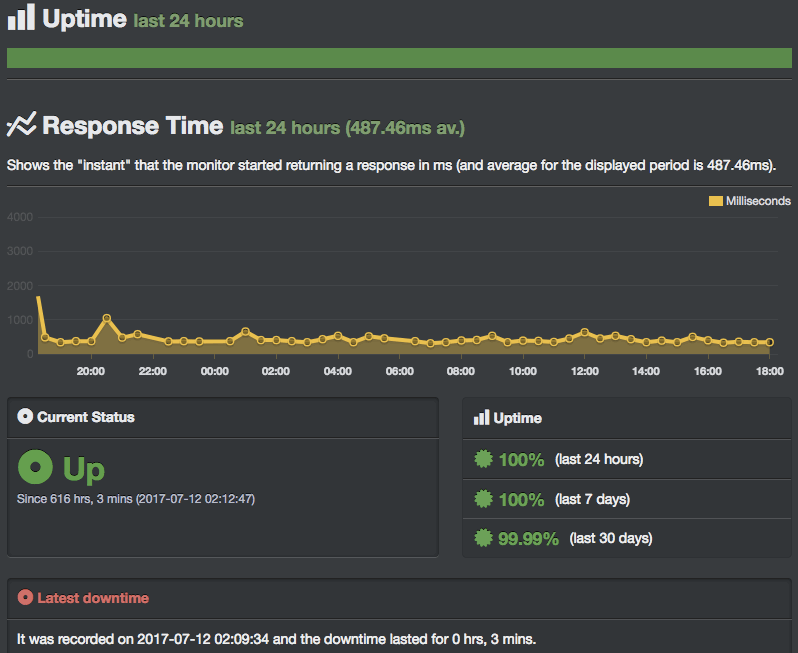Click the Latest downtime heading text
The width and height of the screenshot is (798, 653).
coord(93,598)
